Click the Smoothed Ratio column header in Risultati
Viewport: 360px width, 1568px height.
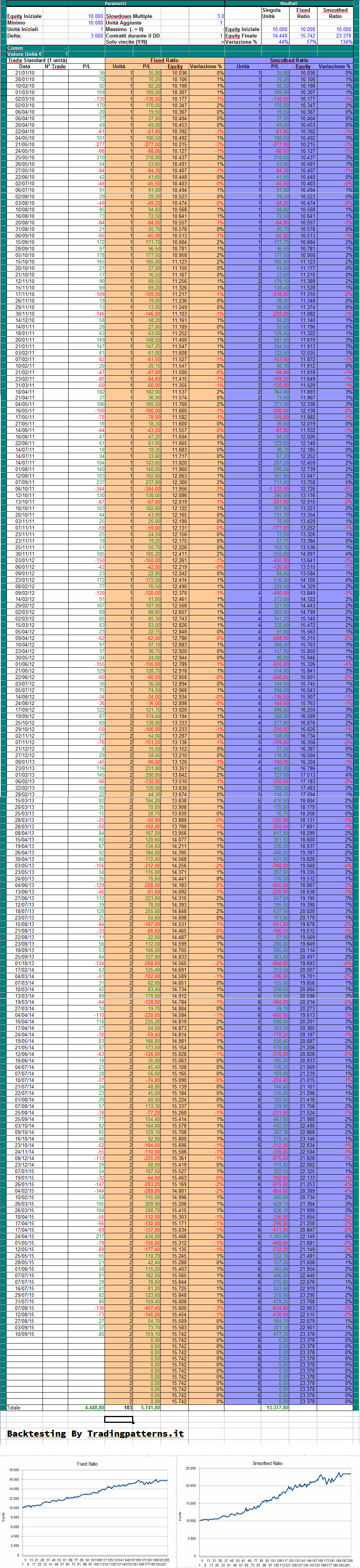coord(335,13)
